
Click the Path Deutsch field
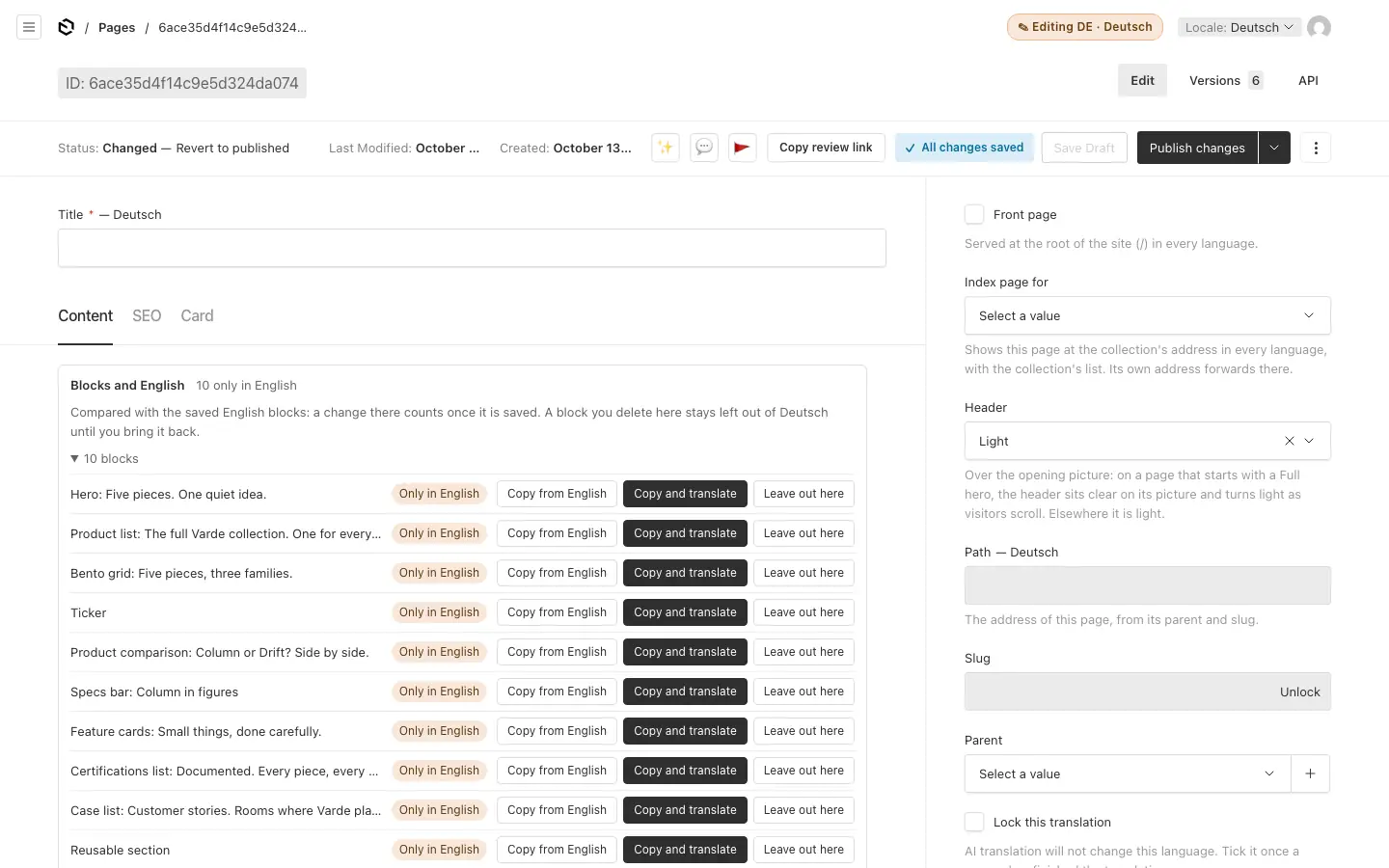(1147, 585)
